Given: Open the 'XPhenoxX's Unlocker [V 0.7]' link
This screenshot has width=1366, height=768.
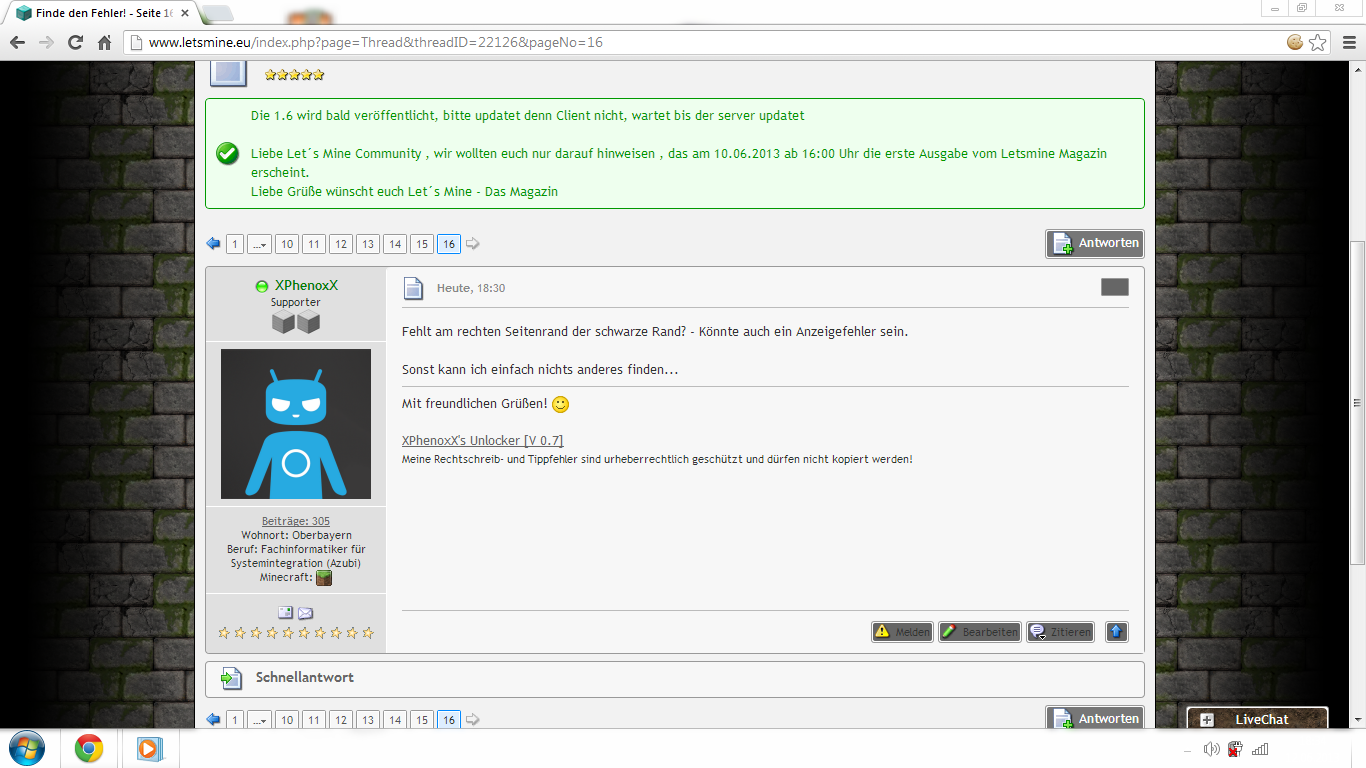Looking at the screenshot, I should pos(482,440).
